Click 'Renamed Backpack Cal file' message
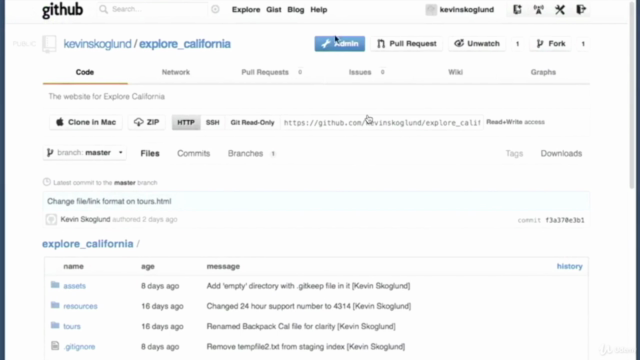The image size is (640, 360). 301,327
